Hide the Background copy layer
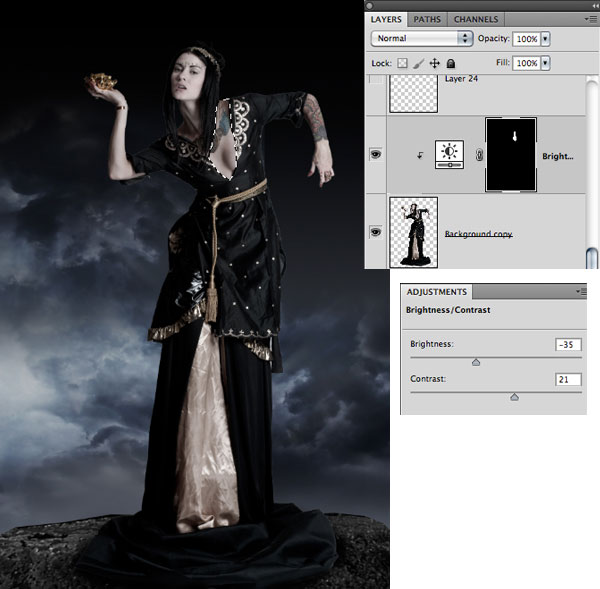The width and height of the screenshot is (600, 589). pos(376,231)
